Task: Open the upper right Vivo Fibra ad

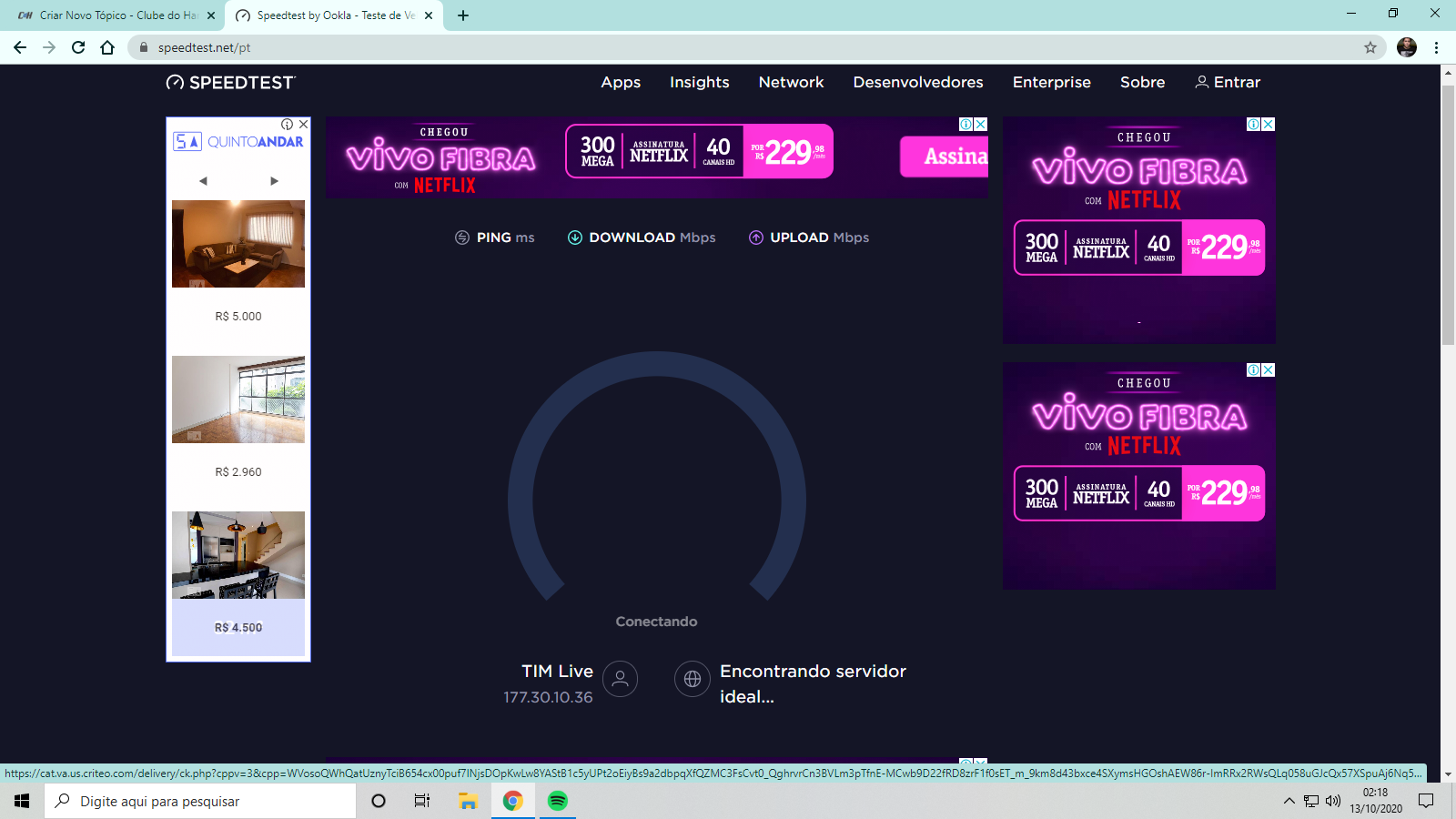Action: click(1139, 230)
